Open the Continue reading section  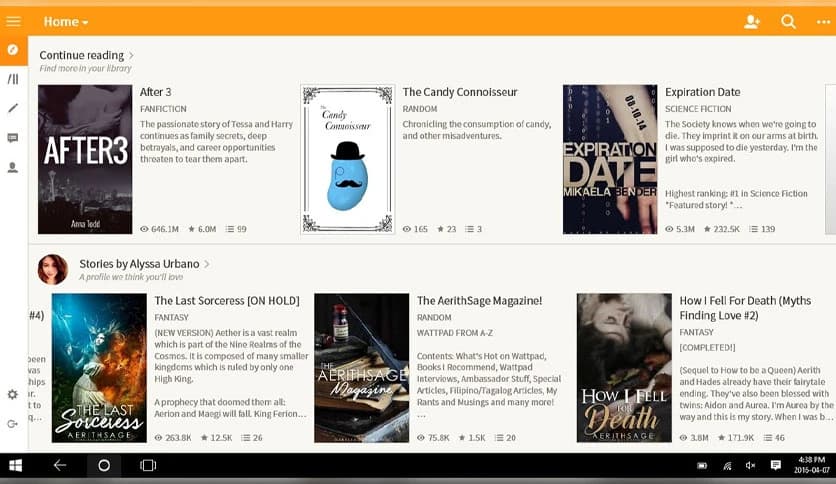(x=82, y=55)
